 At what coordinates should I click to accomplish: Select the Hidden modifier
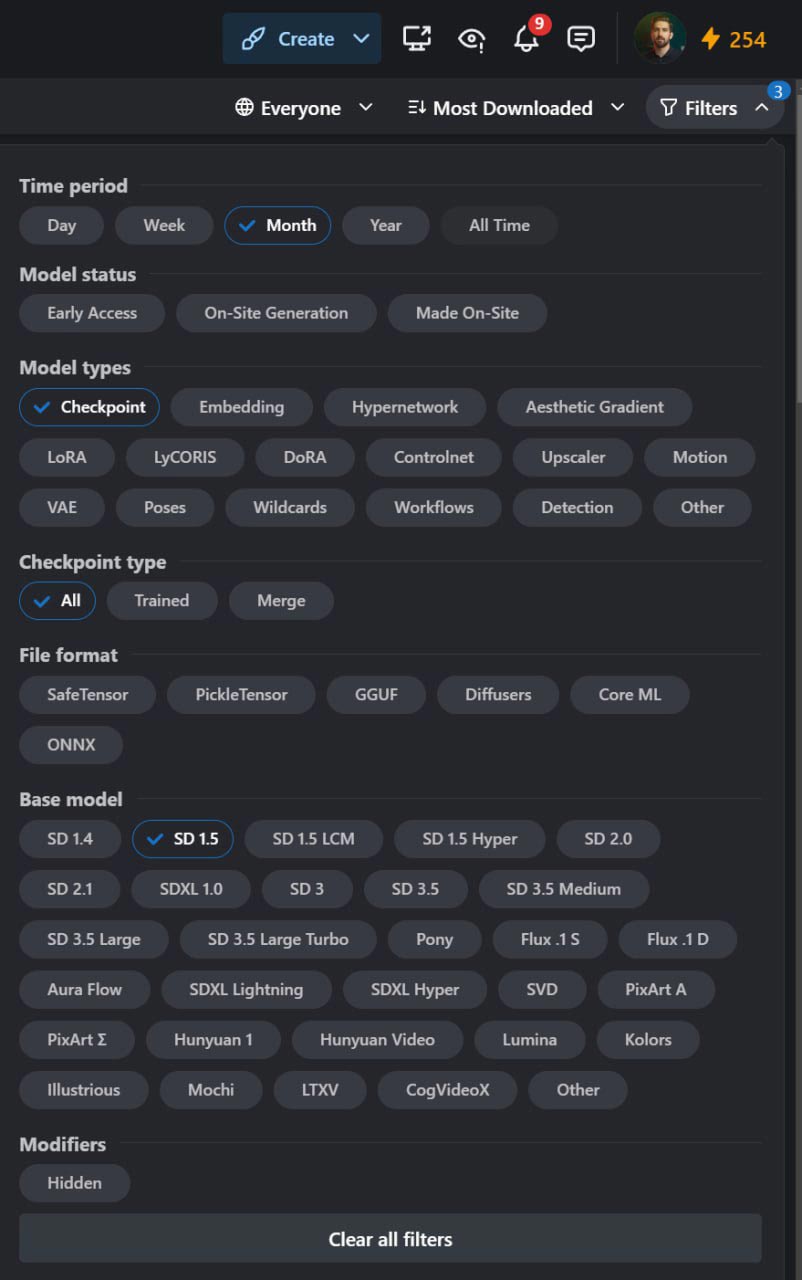point(75,1183)
